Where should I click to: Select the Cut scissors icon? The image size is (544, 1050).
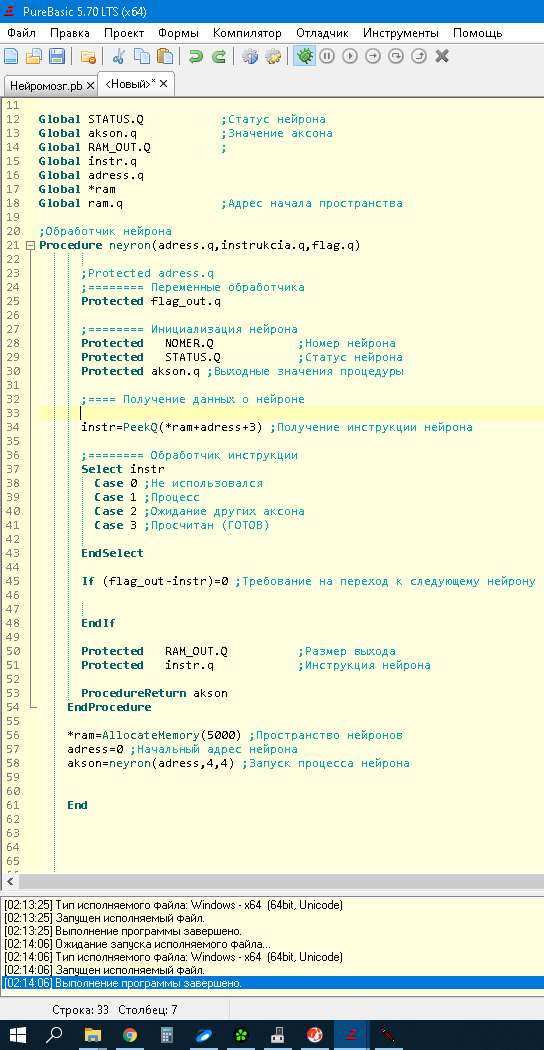point(119,57)
